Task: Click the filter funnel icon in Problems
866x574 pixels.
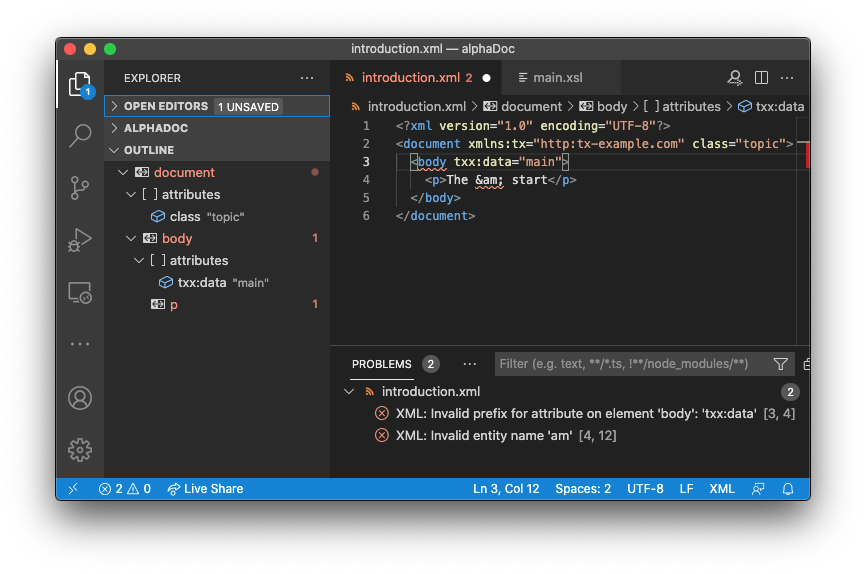Action: (x=781, y=364)
